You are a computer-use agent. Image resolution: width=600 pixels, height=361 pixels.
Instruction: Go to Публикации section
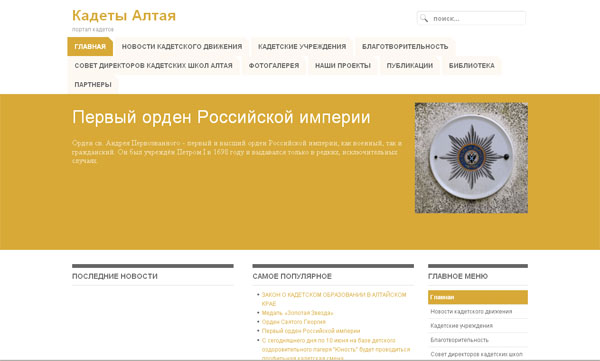click(x=410, y=66)
